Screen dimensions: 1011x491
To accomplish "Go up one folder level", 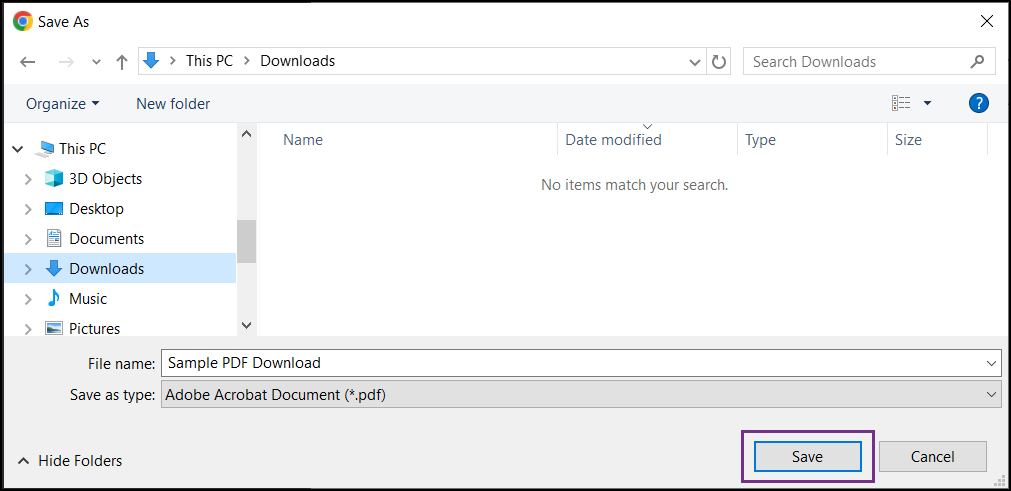I will 122,62.
